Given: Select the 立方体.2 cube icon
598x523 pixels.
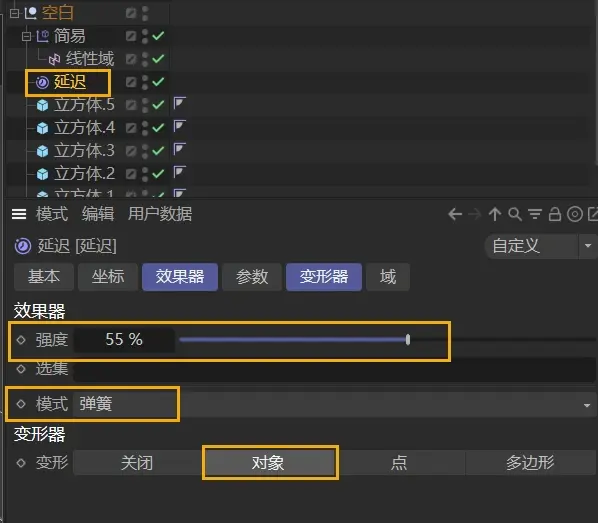Looking at the screenshot, I should [x=42, y=174].
